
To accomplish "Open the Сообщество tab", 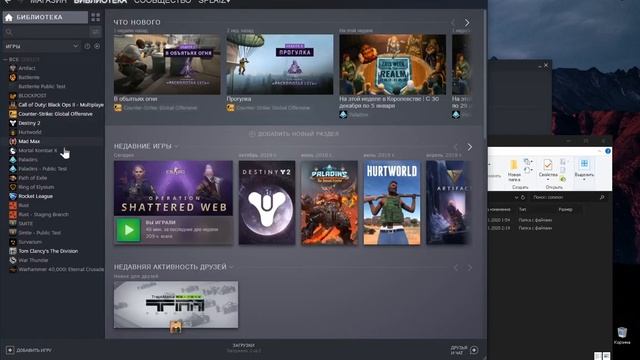I will pos(162,2).
